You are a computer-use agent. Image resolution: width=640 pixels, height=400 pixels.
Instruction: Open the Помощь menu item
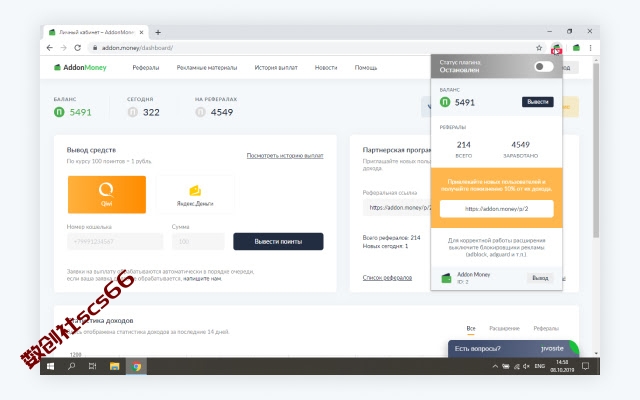(366, 68)
